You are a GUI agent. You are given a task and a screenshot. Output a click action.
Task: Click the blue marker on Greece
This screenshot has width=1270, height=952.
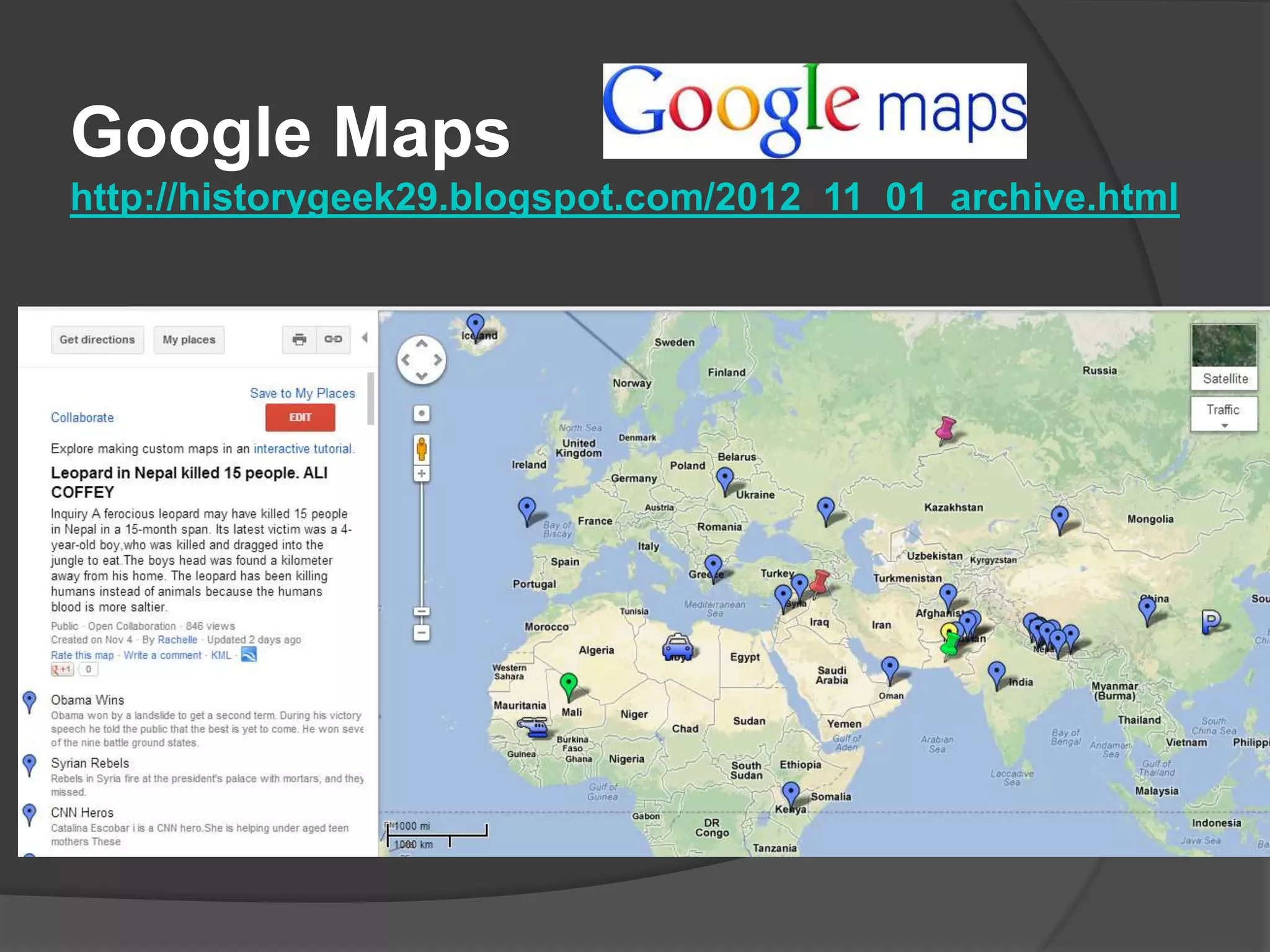click(x=714, y=568)
